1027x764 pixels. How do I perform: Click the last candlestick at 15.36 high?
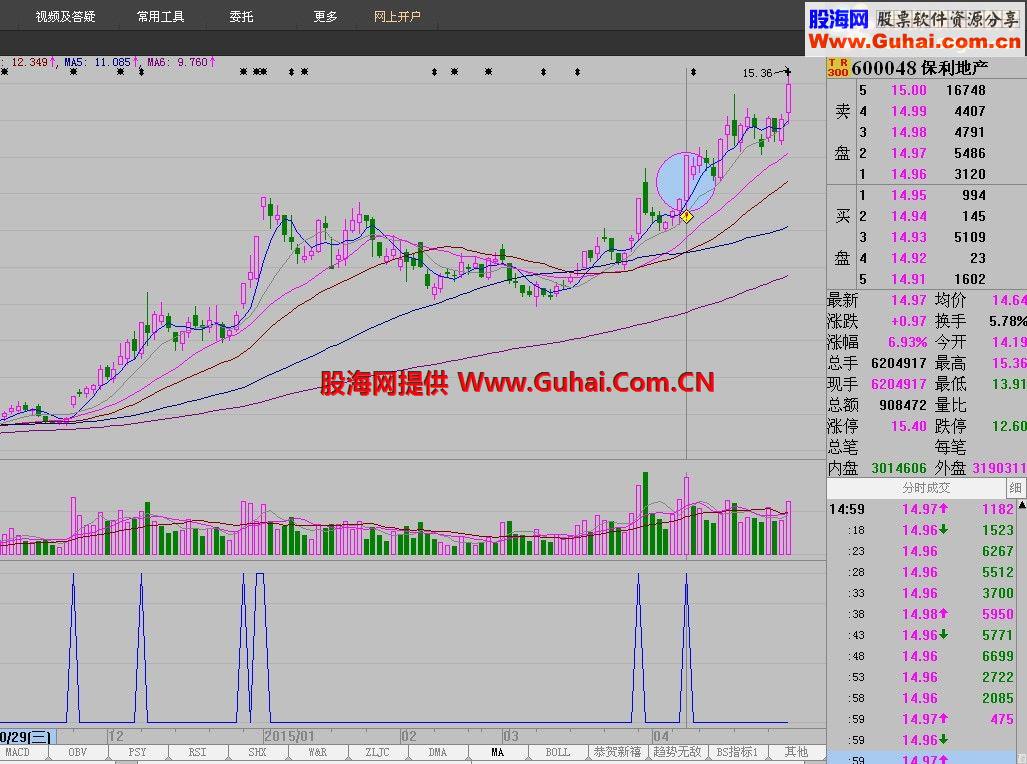pyautogui.click(x=789, y=98)
